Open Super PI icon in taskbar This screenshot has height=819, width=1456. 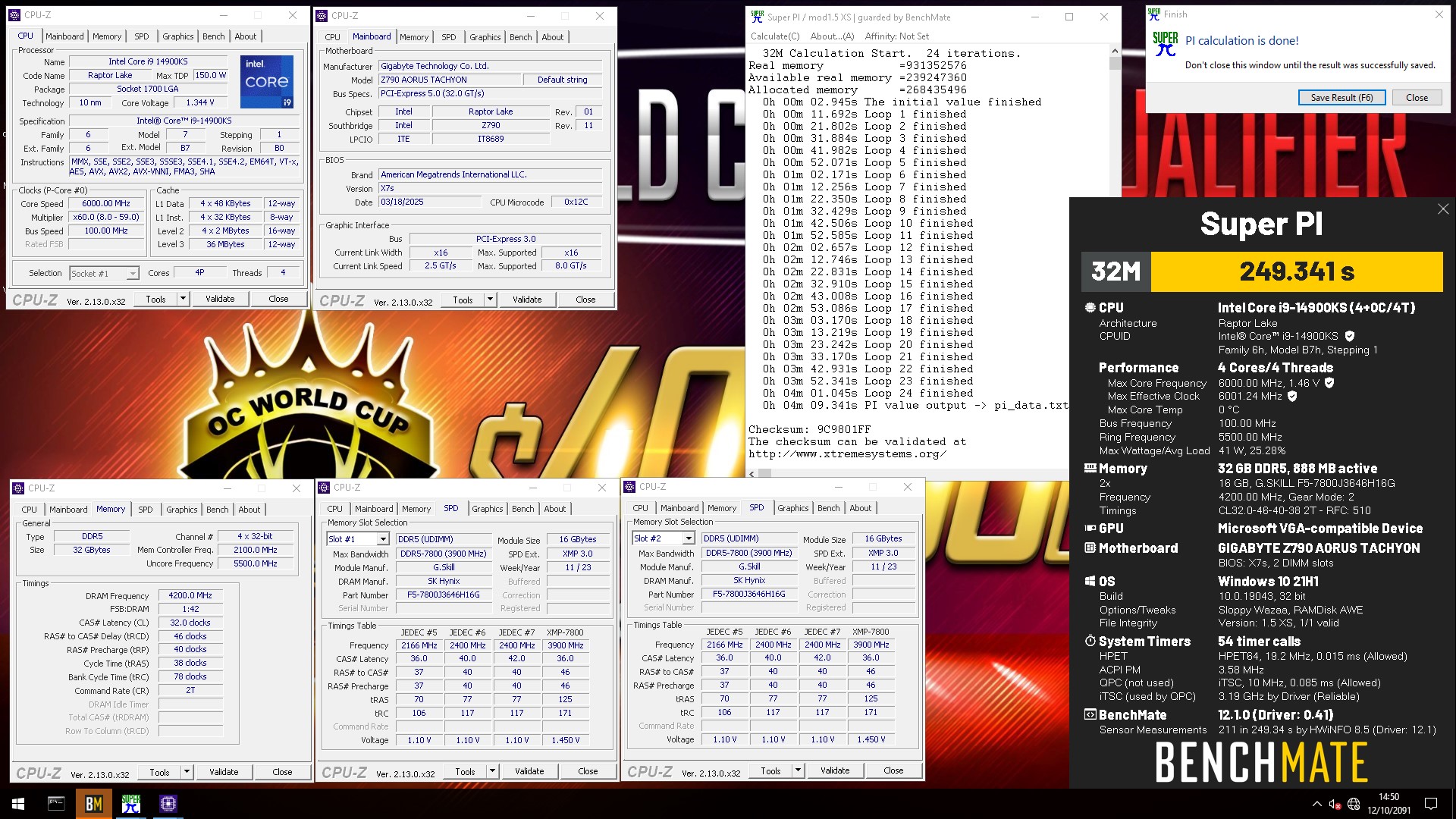tap(130, 804)
